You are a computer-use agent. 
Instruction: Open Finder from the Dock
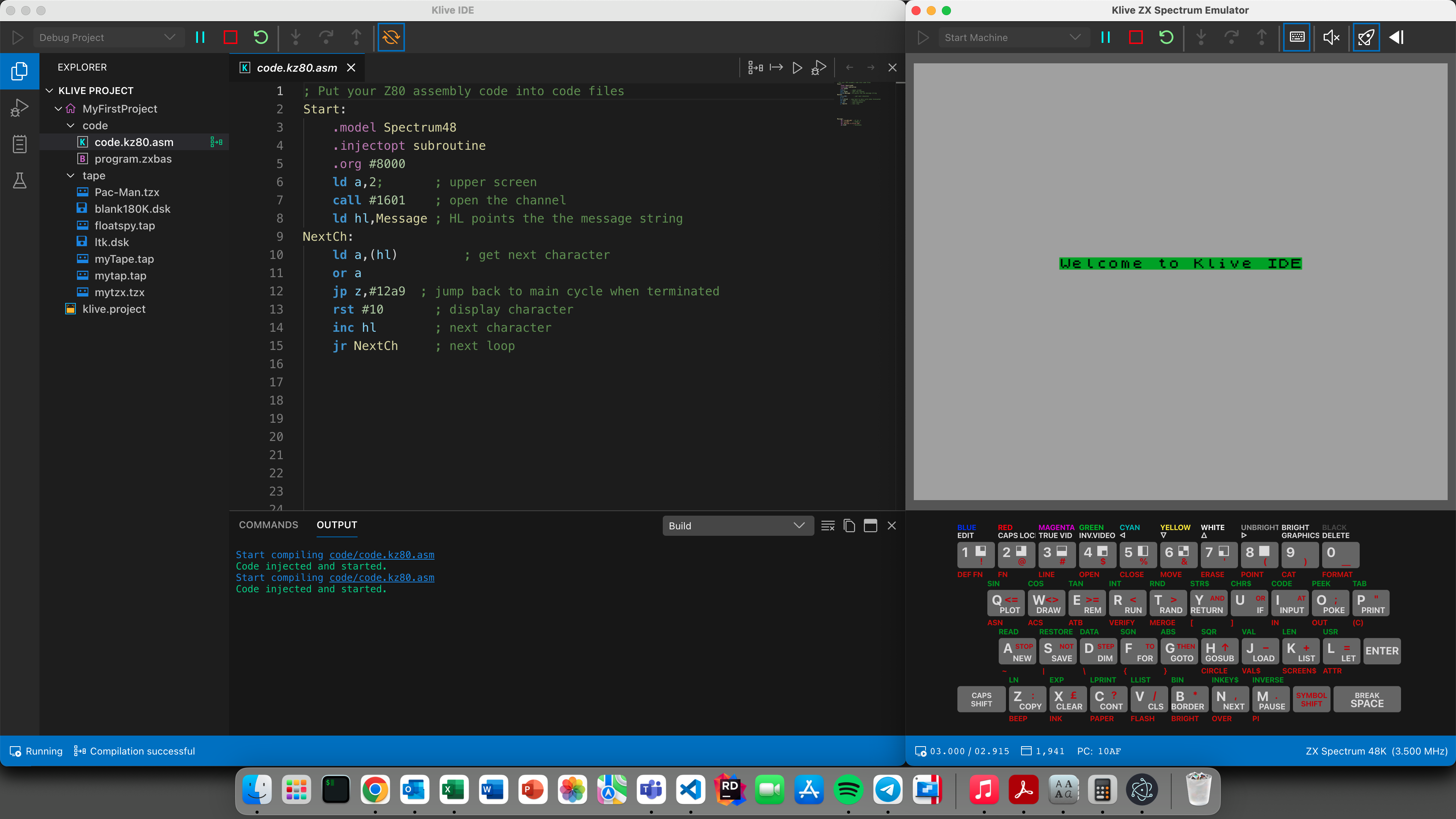tap(257, 789)
